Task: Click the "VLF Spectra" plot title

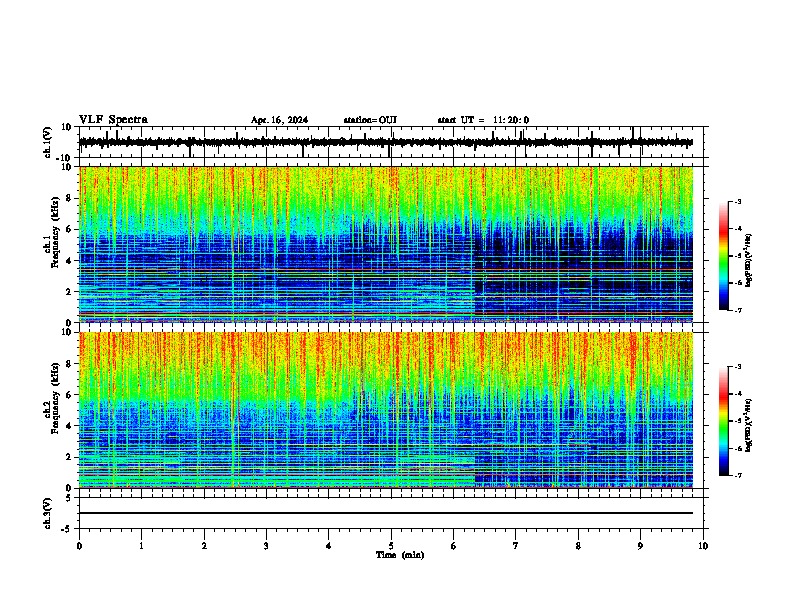Action: click(x=113, y=120)
